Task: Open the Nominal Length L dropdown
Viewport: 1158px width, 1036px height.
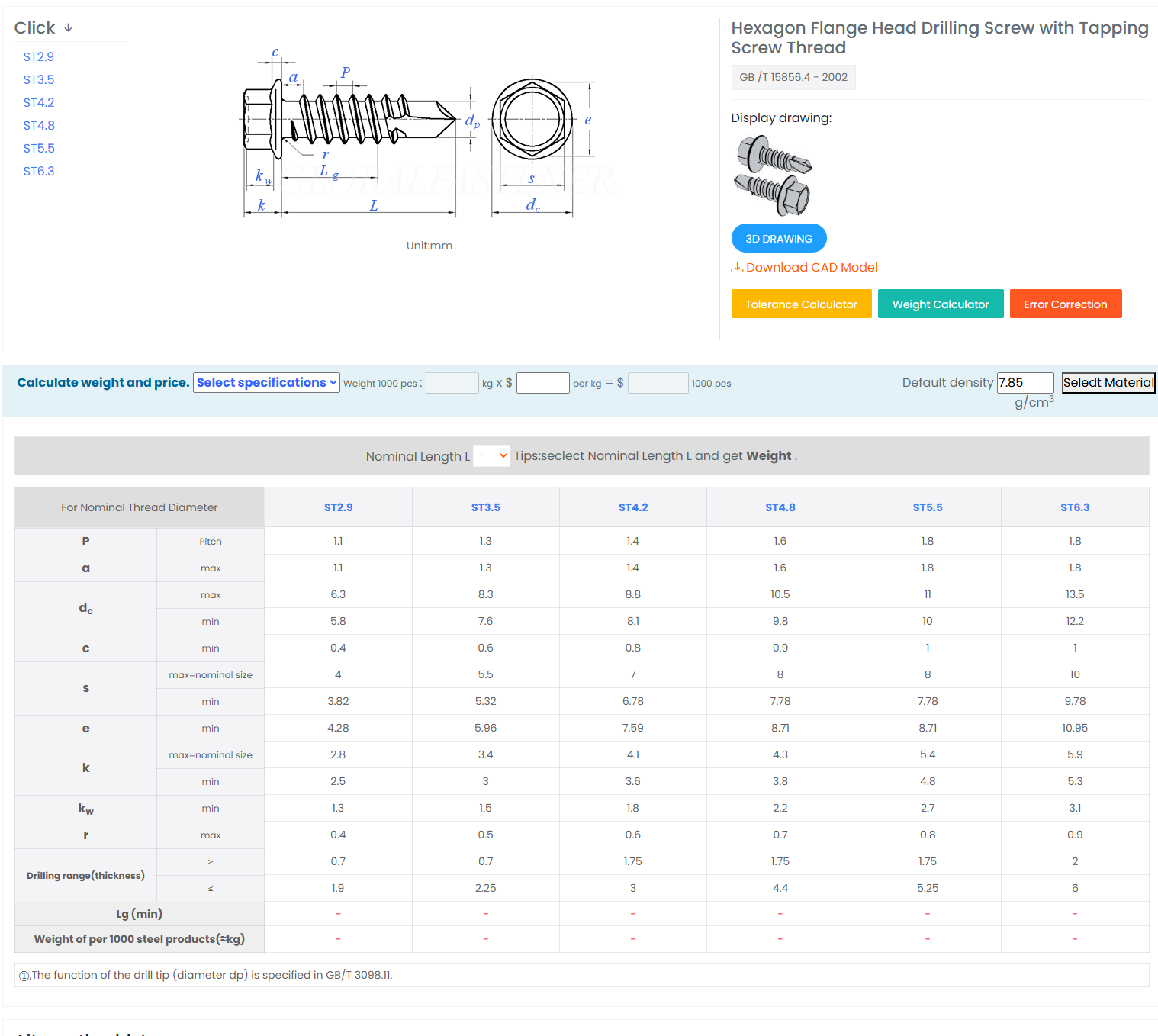Action: click(491, 455)
